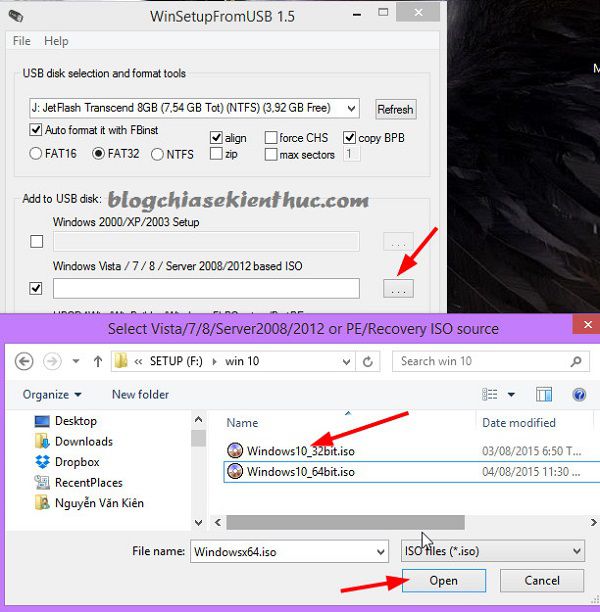Select FAT32 file system
Image resolution: width=600 pixels, height=612 pixels.
point(98,153)
